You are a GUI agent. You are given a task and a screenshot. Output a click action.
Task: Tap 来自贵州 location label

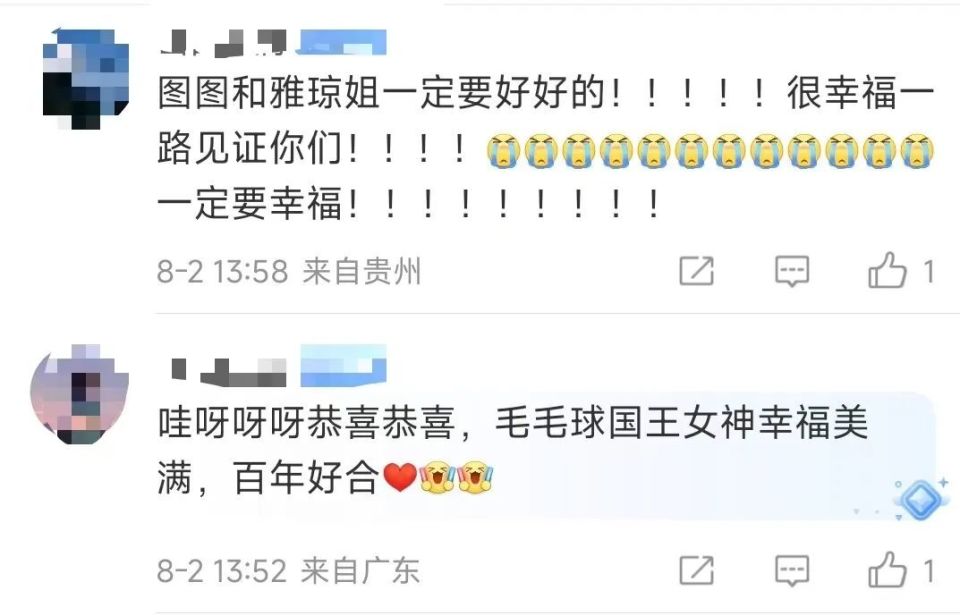pos(362,271)
